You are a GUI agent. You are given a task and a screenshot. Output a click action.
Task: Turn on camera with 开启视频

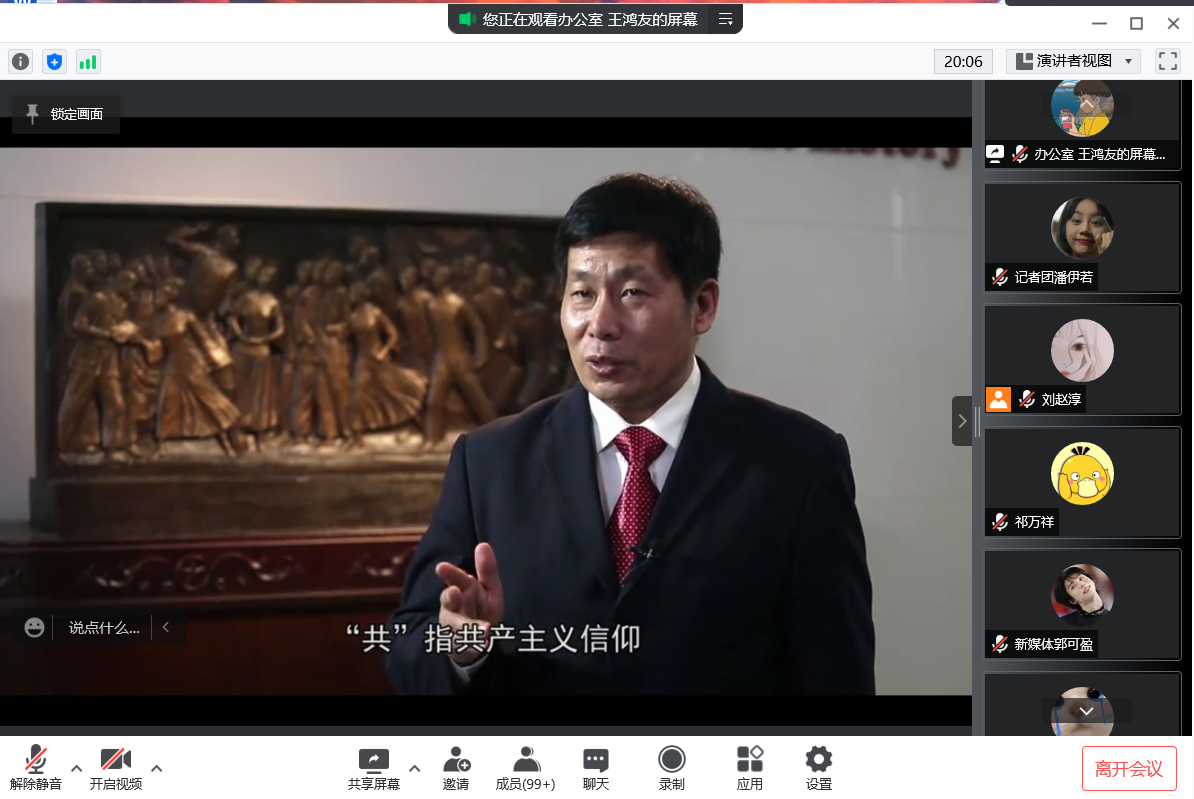click(116, 768)
